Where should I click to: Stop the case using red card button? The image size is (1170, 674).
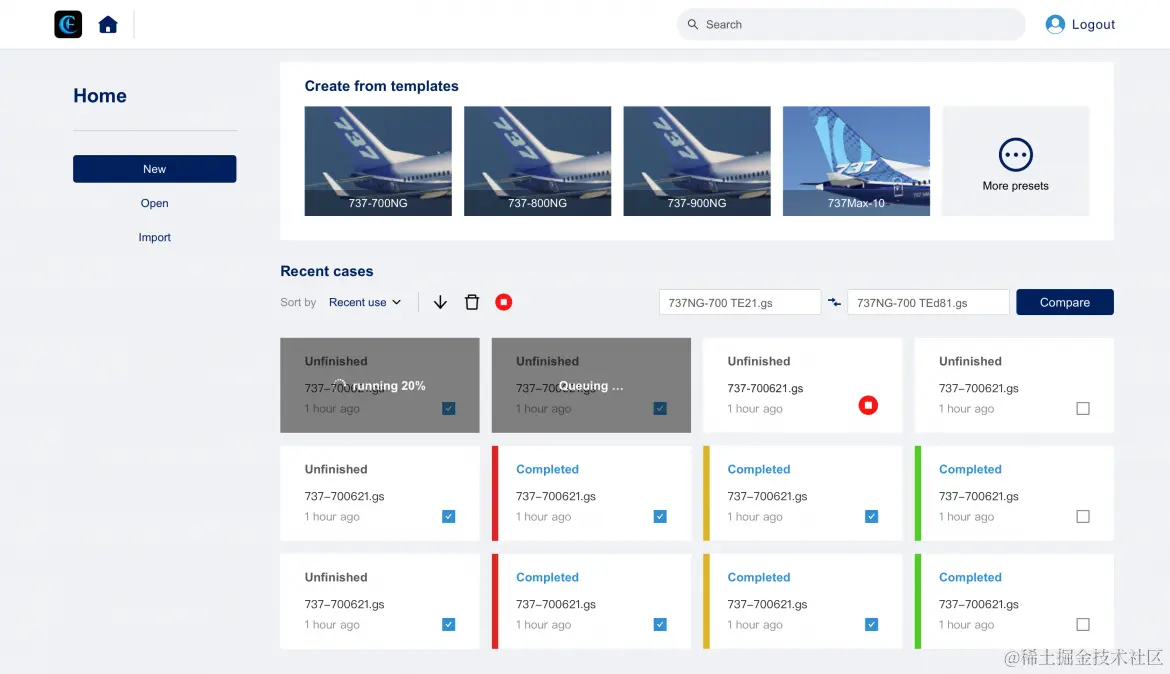(868, 405)
